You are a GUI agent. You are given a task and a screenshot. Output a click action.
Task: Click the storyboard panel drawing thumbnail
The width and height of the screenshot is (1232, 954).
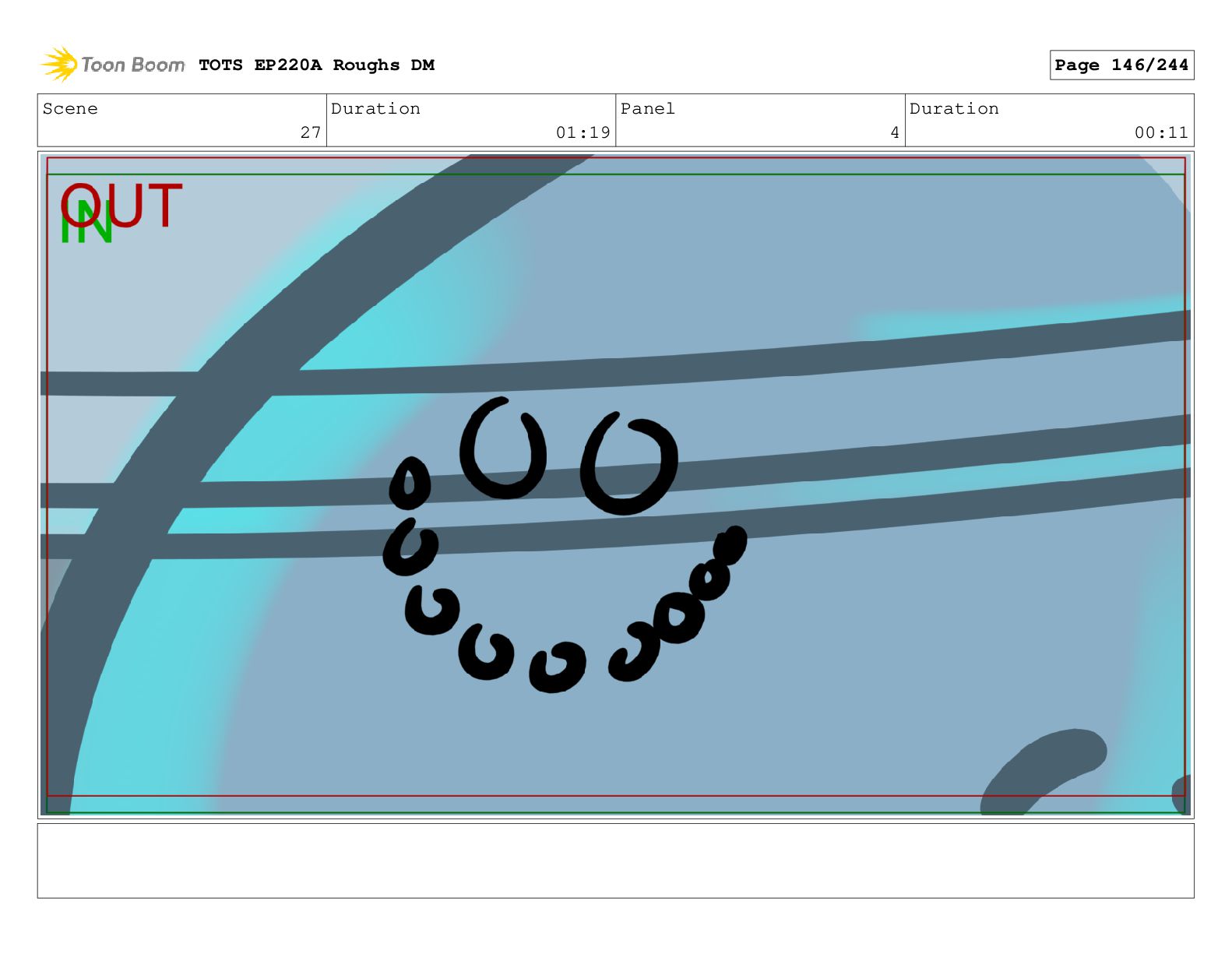[x=615, y=484]
